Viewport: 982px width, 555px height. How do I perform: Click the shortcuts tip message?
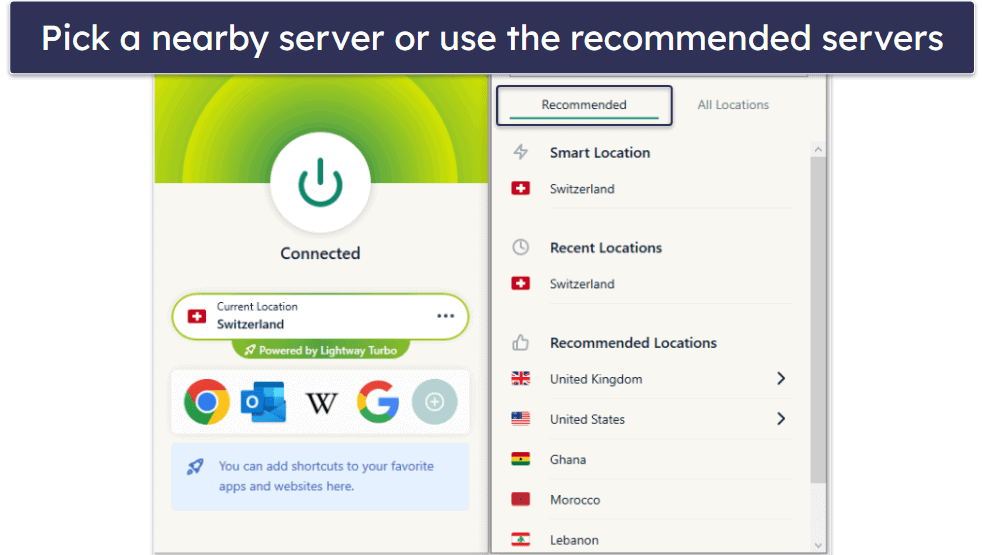[x=326, y=476]
